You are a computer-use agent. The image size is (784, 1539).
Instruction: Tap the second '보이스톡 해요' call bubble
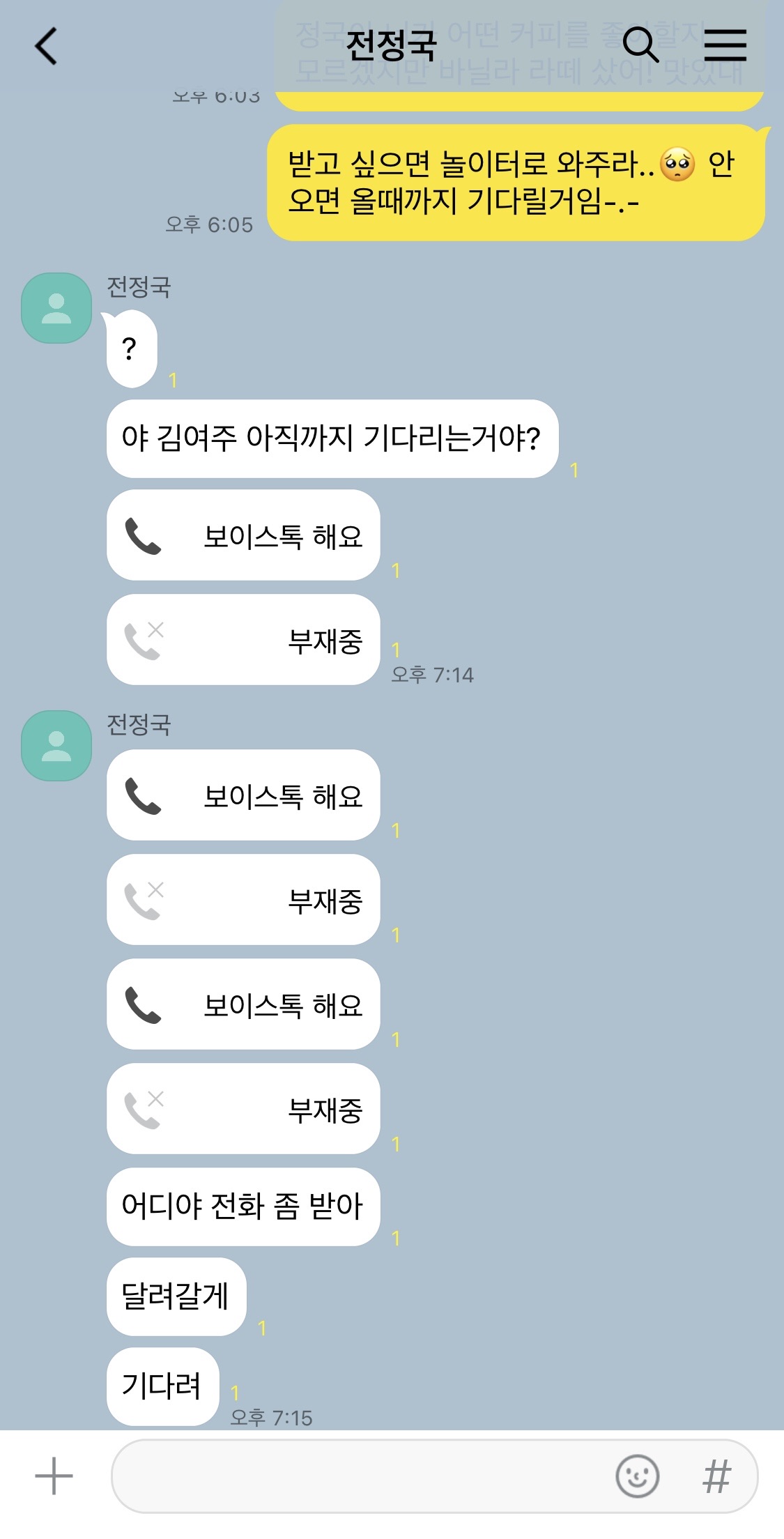pyautogui.click(x=243, y=795)
